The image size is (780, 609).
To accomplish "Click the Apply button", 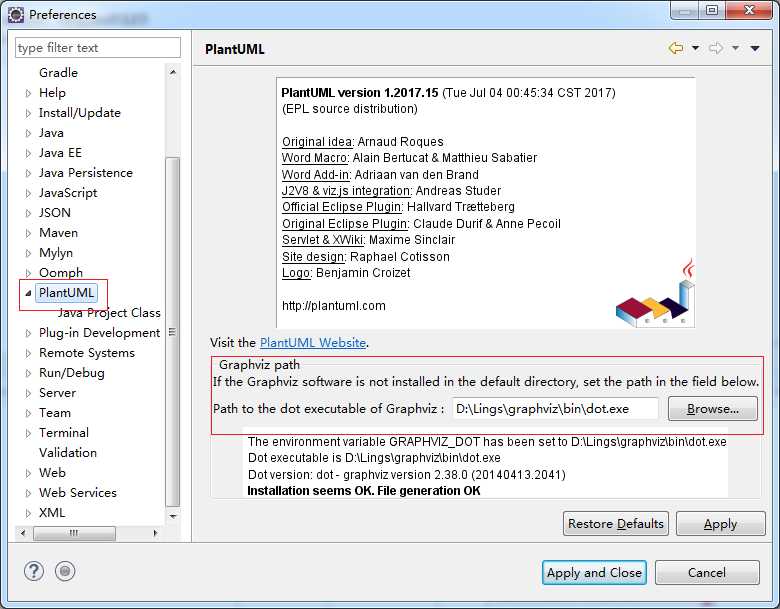I will coord(720,524).
